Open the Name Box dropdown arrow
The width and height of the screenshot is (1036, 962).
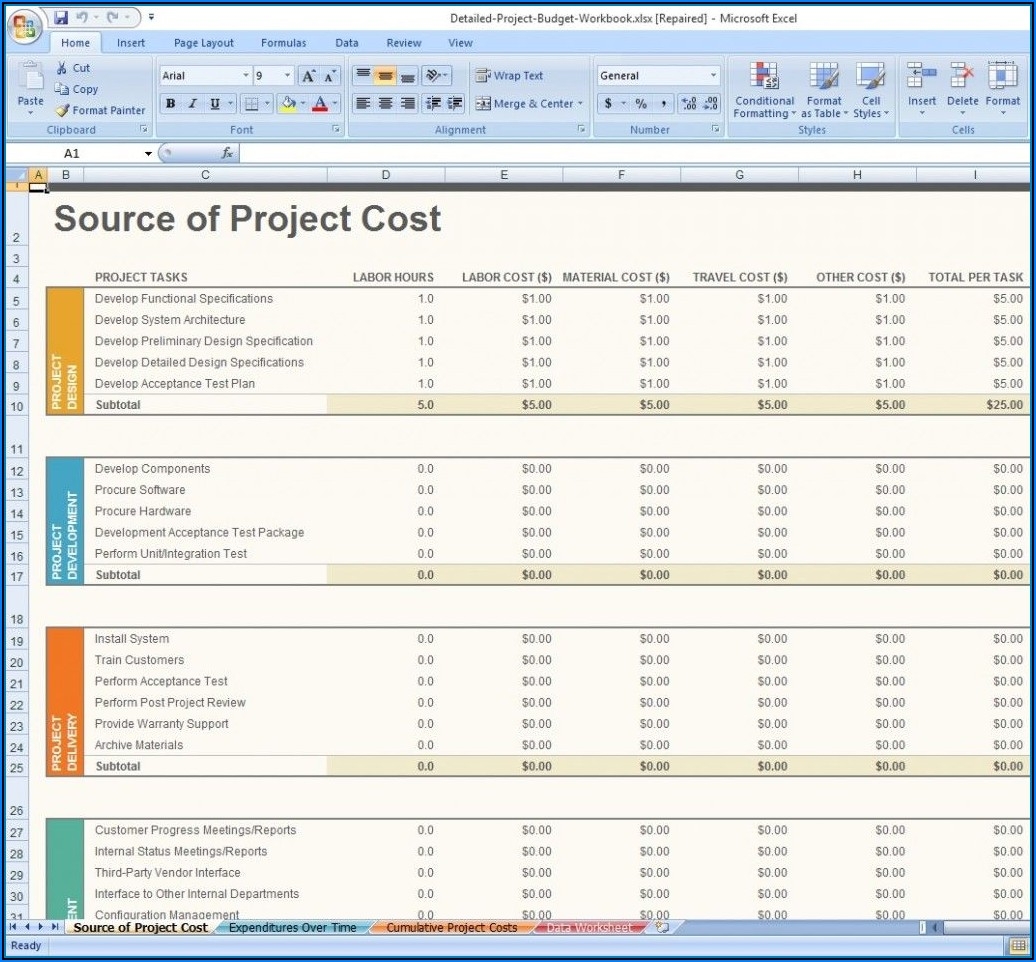pos(148,154)
